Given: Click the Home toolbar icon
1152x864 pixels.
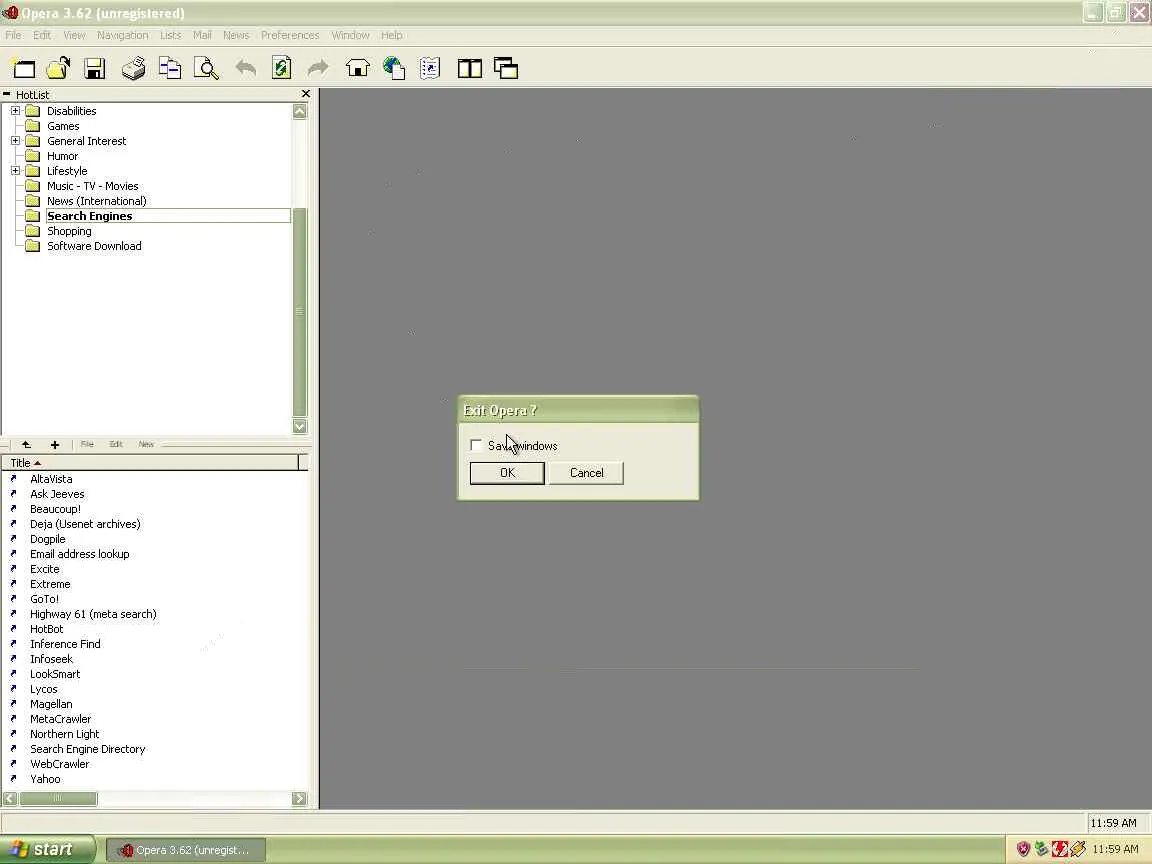Looking at the screenshot, I should pos(358,68).
